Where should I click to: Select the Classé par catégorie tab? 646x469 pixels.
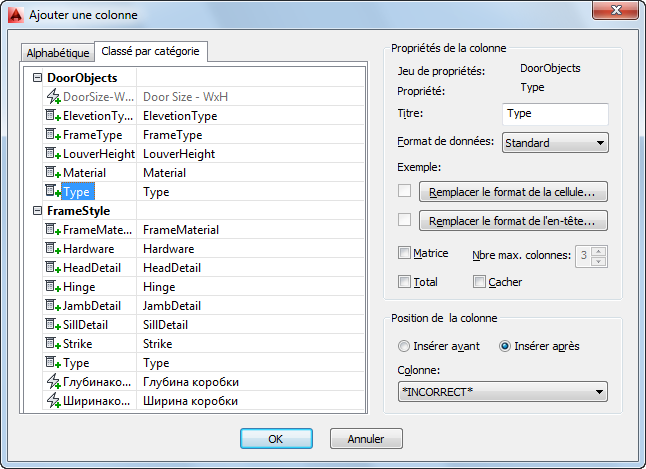click(x=150, y=51)
